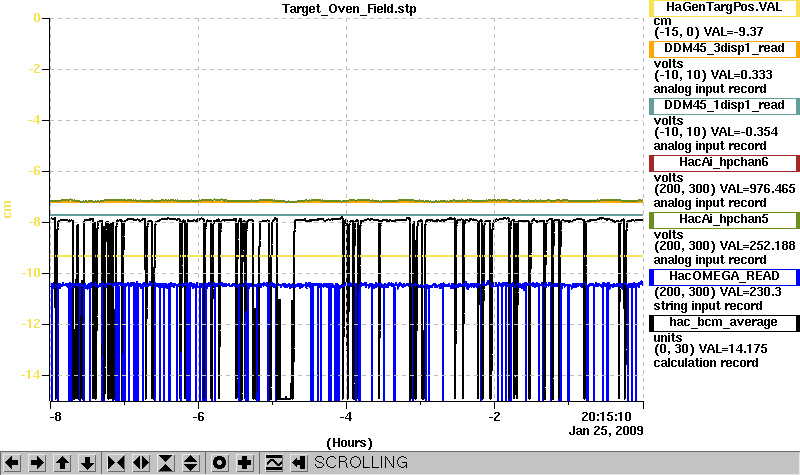Image resolution: width=800 pixels, height=475 pixels.
Task: Click the -10 value on the y-axis
Action: click(x=31, y=273)
